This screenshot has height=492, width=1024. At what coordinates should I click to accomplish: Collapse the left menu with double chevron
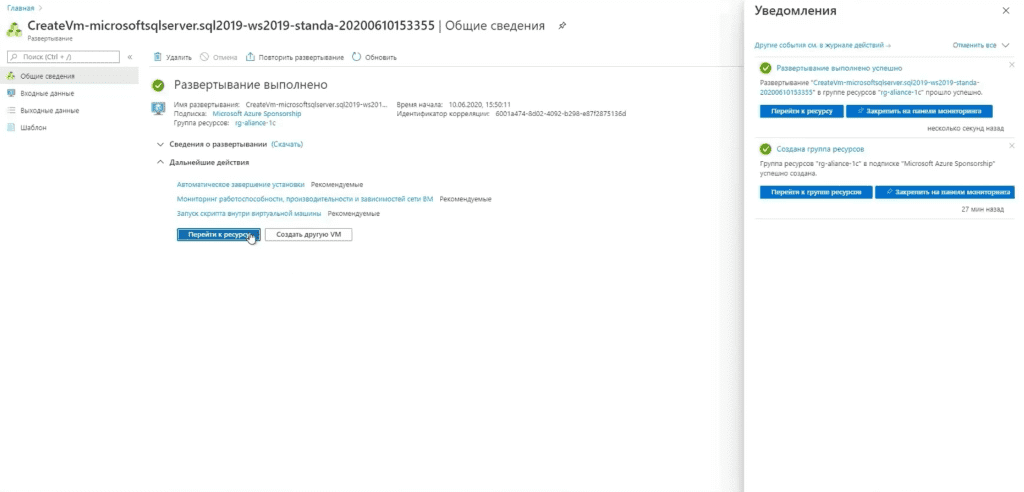(130, 57)
